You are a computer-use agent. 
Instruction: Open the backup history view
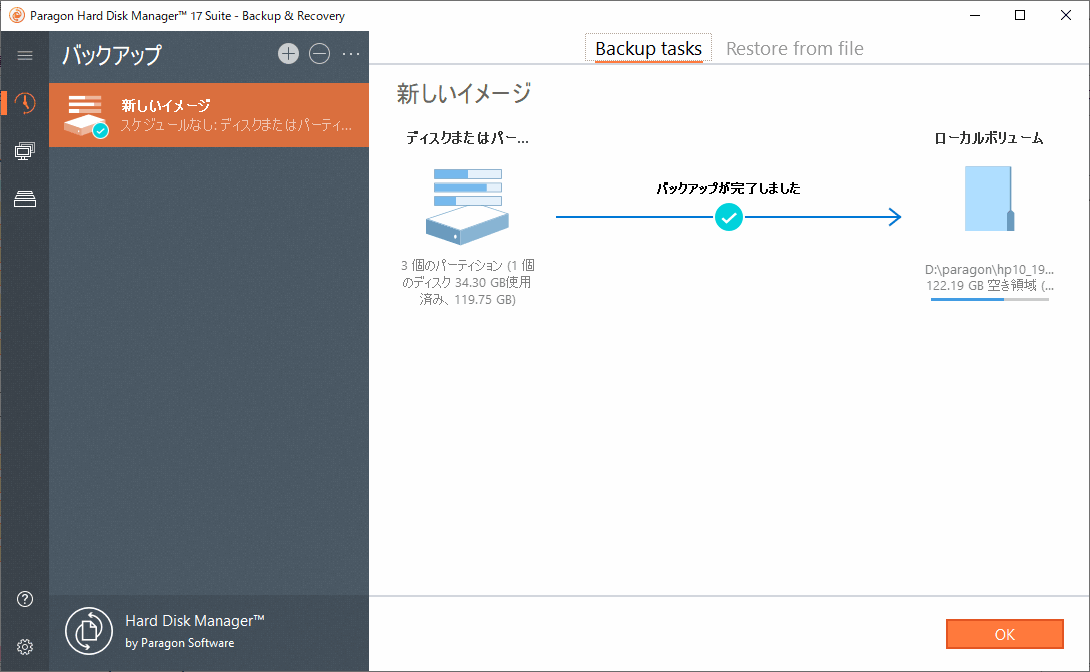(23, 103)
